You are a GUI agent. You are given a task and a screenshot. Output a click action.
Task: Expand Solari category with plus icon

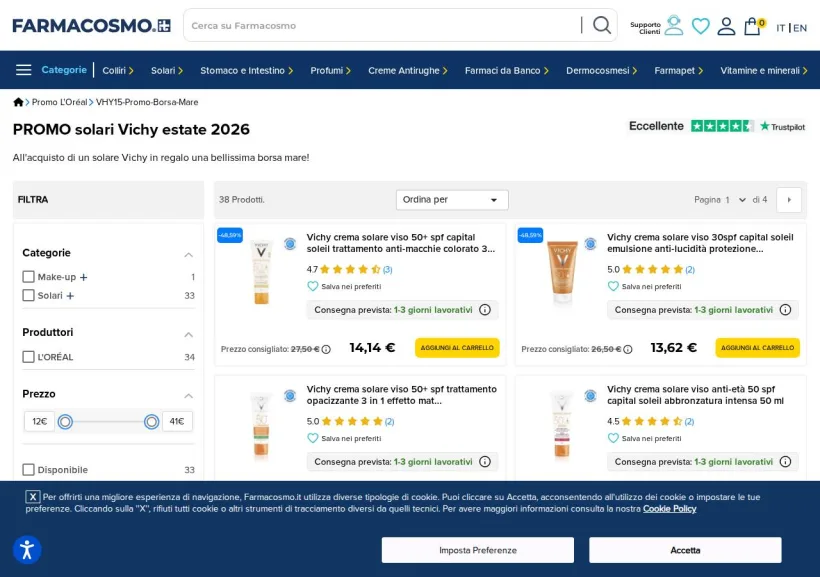coord(70,296)
